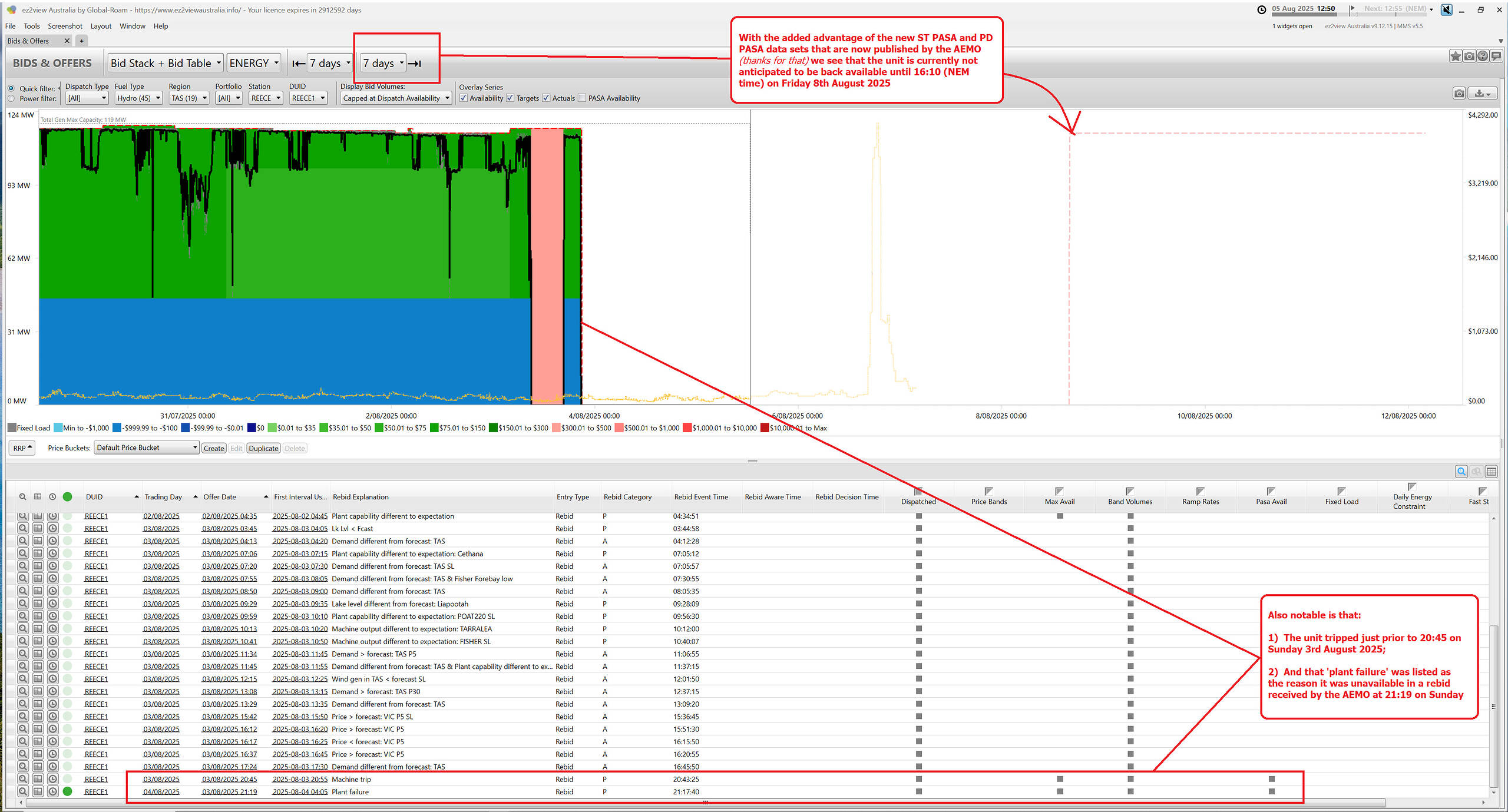Click header table column icon

pyautogui.click(x=38, y=497)
